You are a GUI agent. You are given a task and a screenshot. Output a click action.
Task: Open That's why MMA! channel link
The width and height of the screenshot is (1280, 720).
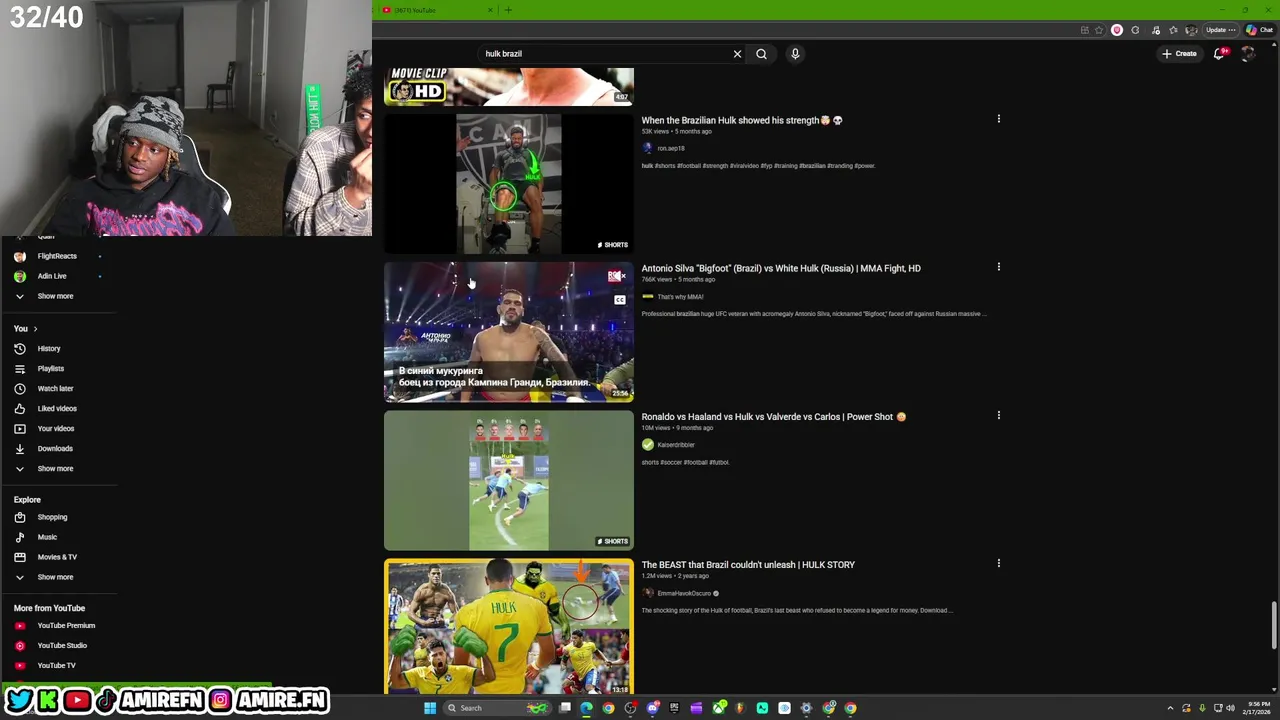[680, 297]
